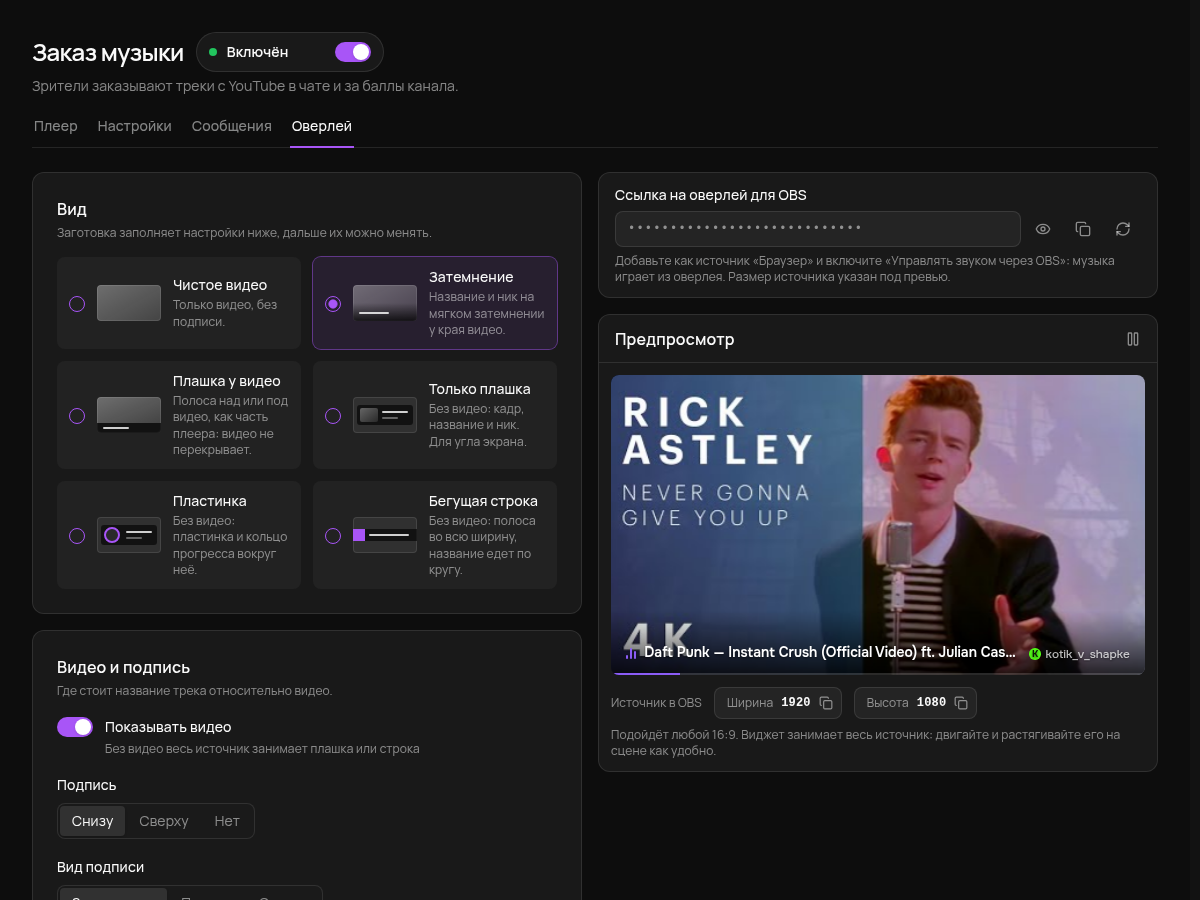Select the Чистое видео radio button
Image resolution: width=1200 pixels, height=900 pixels.
point(77,304)
